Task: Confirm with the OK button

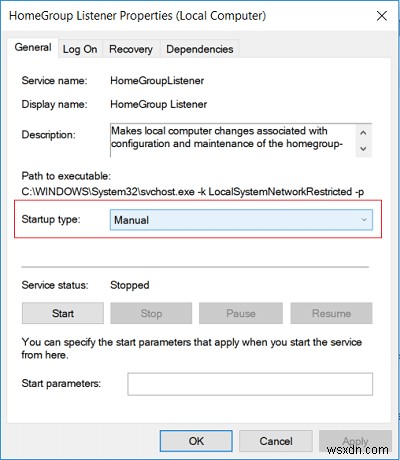Action: pos(196,441)
